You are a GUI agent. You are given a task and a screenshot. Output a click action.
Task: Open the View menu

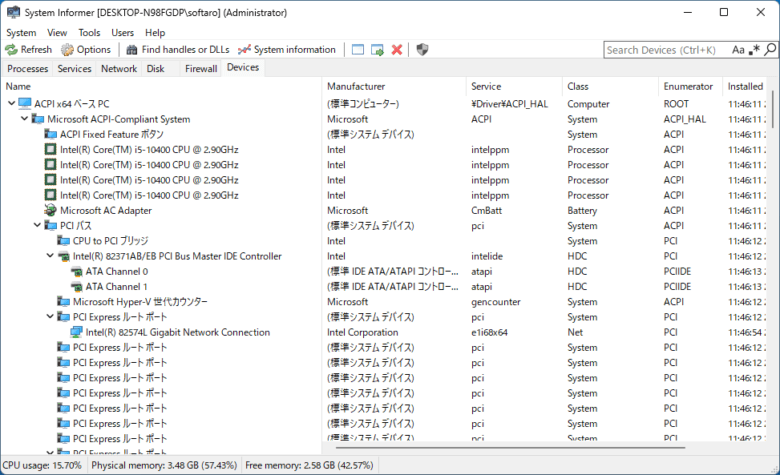coord(57,33)
